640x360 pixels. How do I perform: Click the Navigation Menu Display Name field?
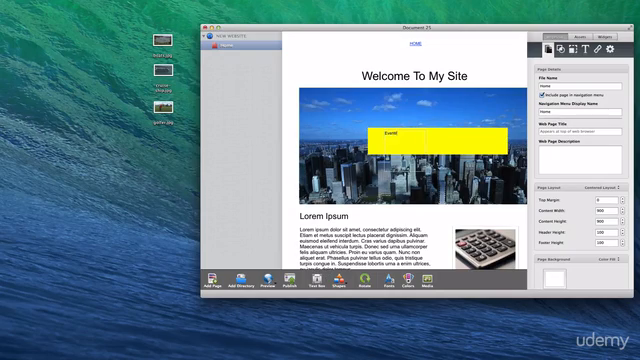click(x=580, y=111)
